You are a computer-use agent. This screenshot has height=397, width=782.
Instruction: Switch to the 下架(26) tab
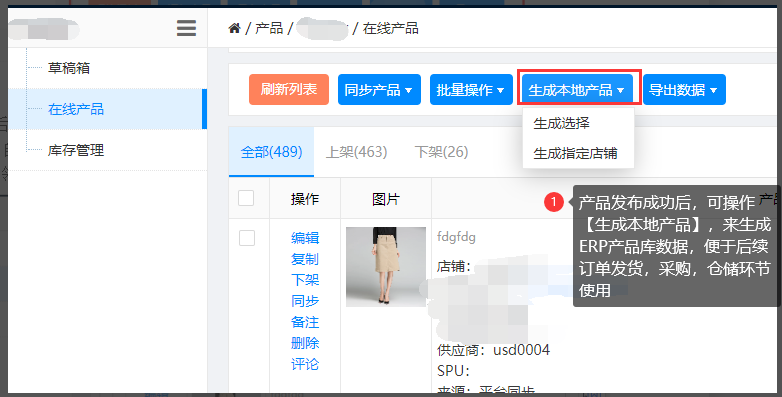[x=441, y=152]
